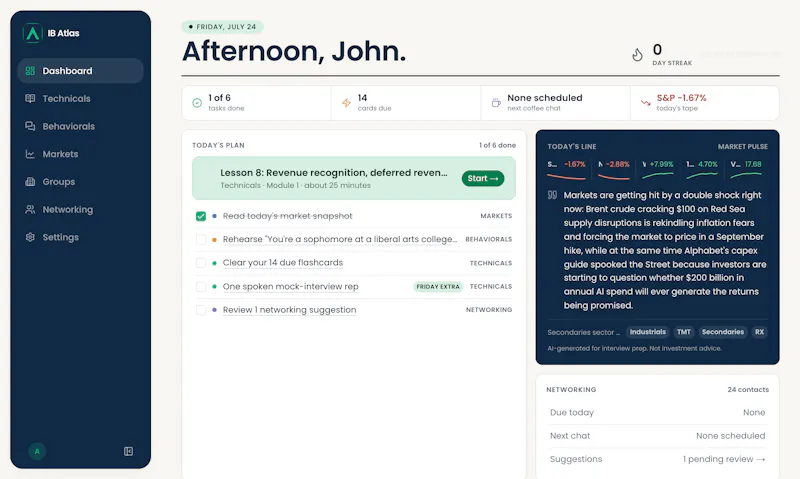Open One spoken mock-interview rep task

click(291, 286)
